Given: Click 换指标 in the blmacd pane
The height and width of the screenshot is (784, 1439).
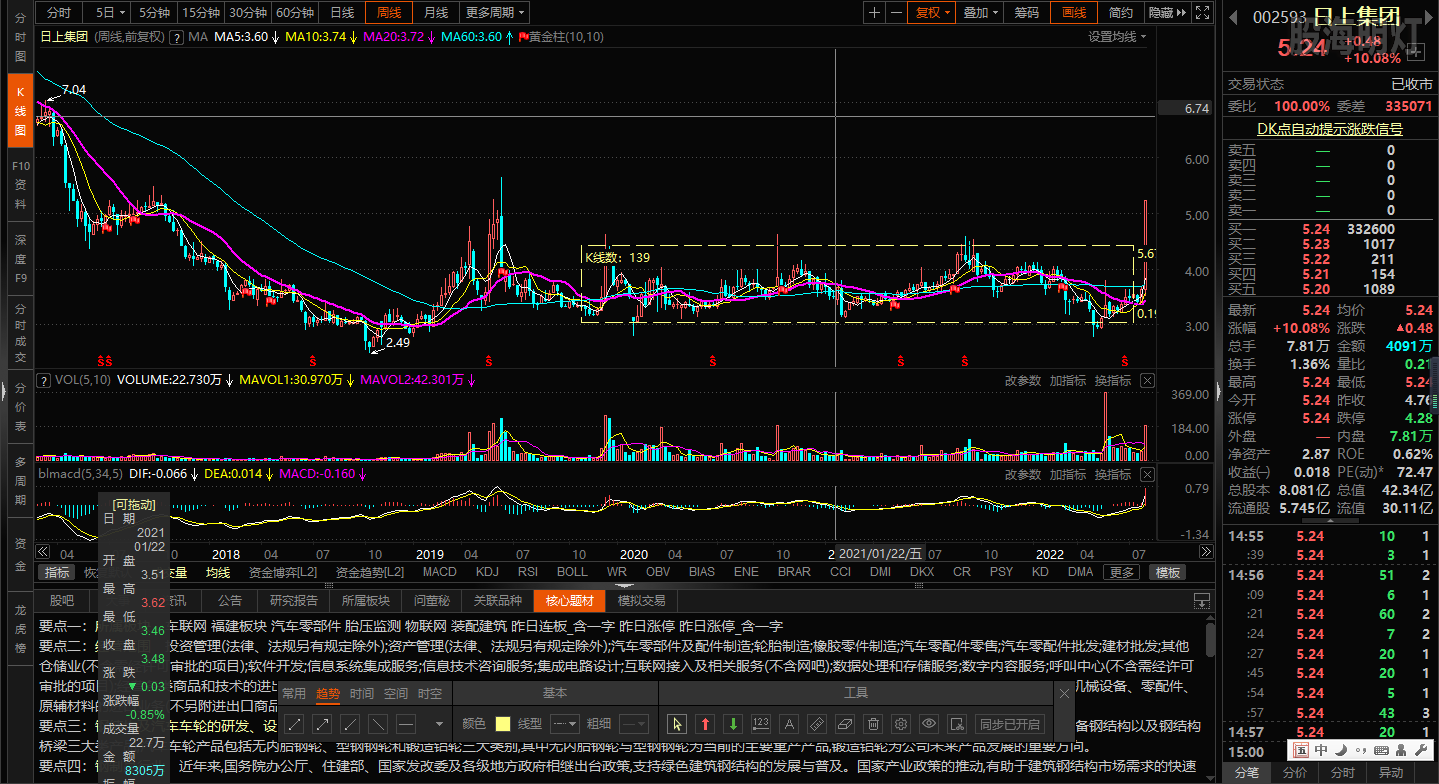Looking at the screenshot, I should pos(1113,474).
